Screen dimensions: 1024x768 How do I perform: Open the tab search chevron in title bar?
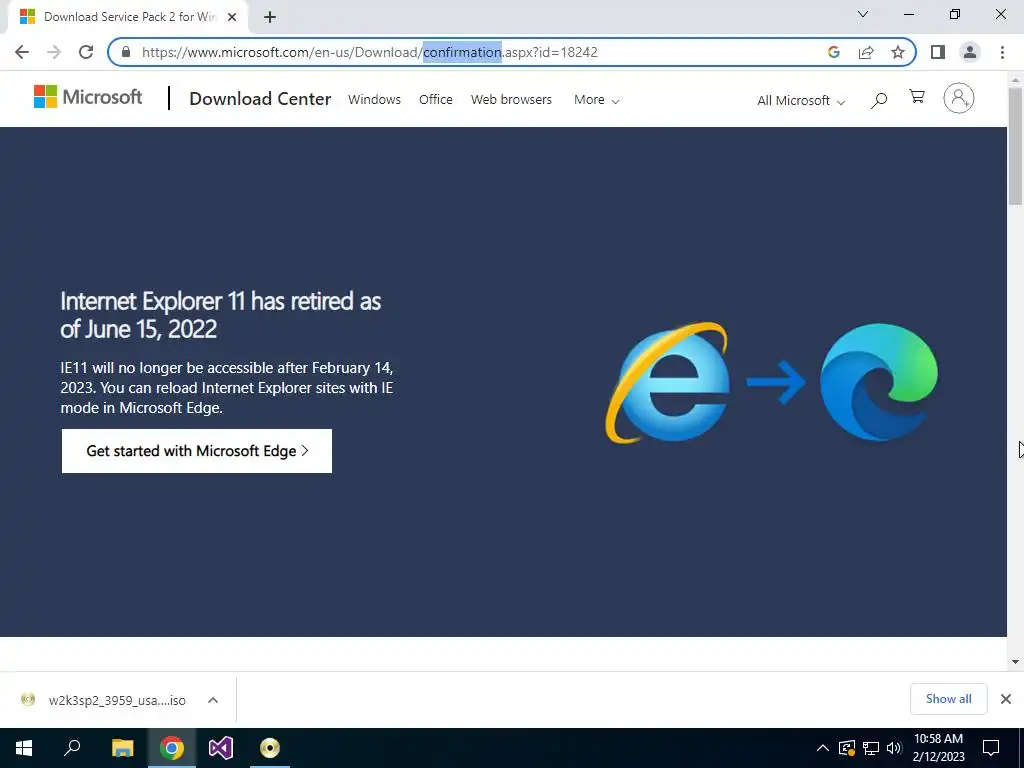(x=863, y=14)
